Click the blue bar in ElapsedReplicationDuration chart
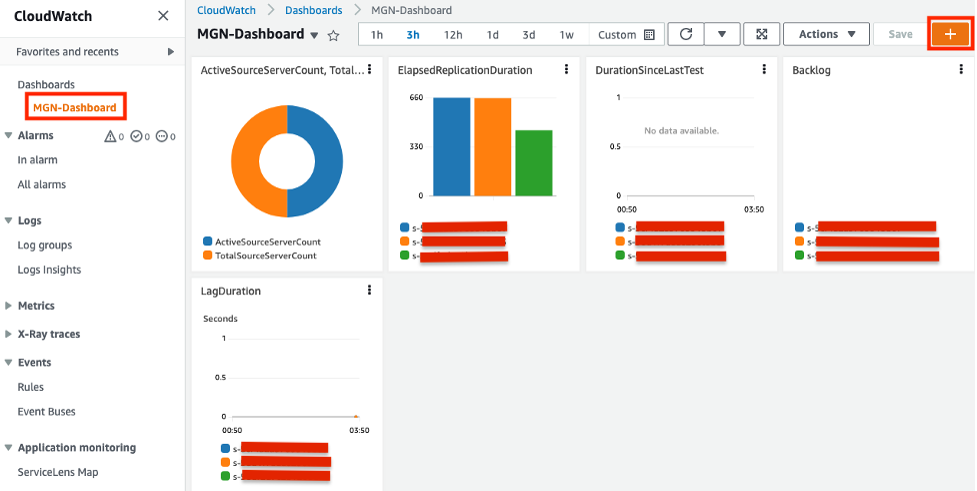 click(452, 146)
